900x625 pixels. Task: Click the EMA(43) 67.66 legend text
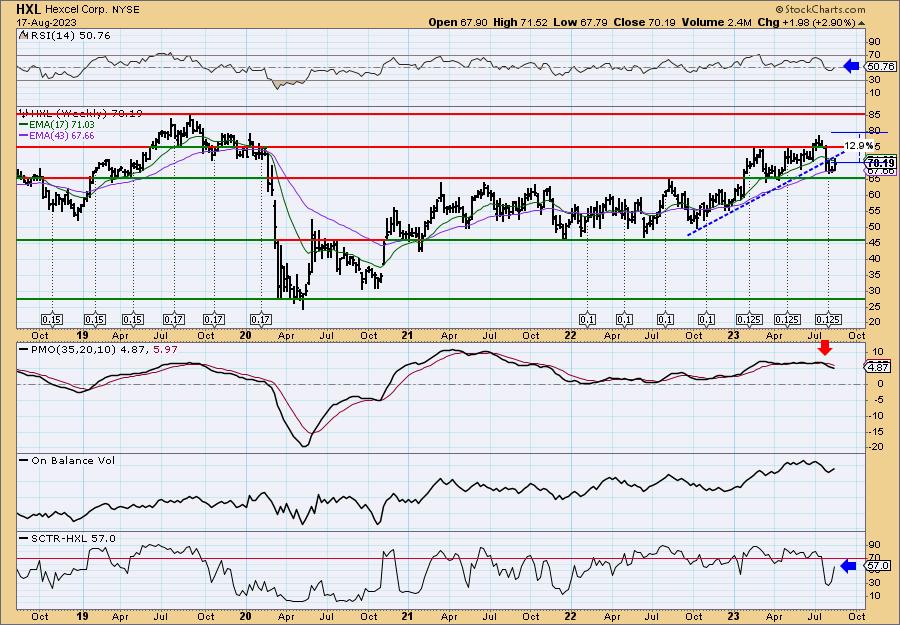(x=61, y=136)
